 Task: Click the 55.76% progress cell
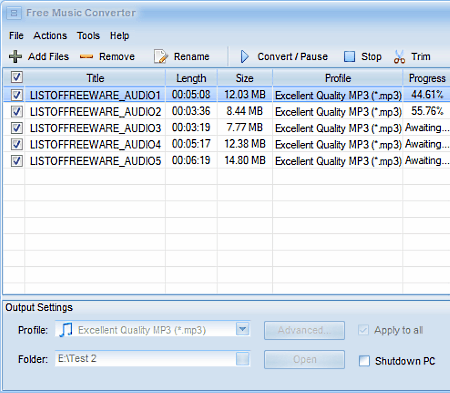point(427,111)
